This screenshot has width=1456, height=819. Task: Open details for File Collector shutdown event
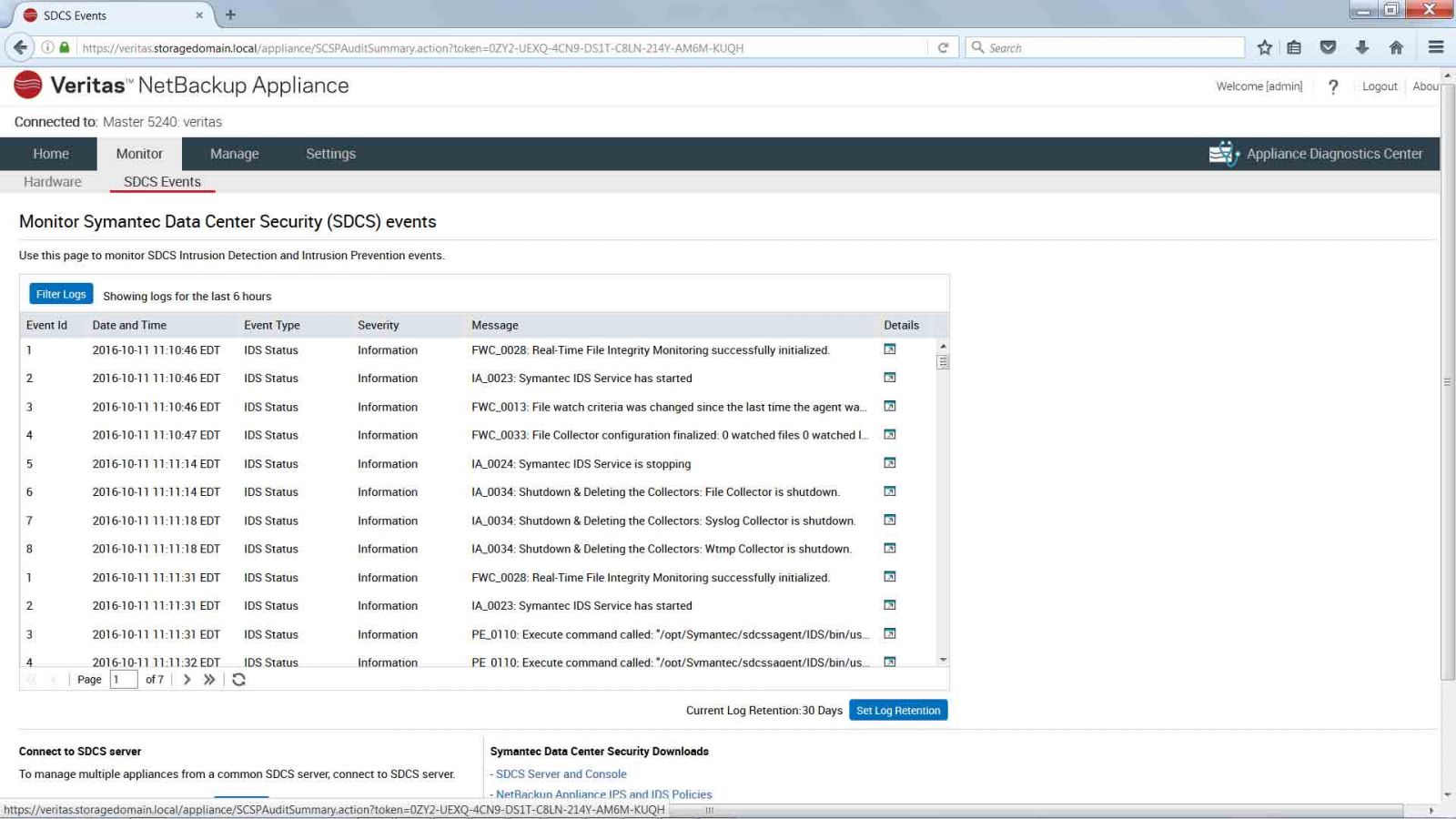coord(890,491)
